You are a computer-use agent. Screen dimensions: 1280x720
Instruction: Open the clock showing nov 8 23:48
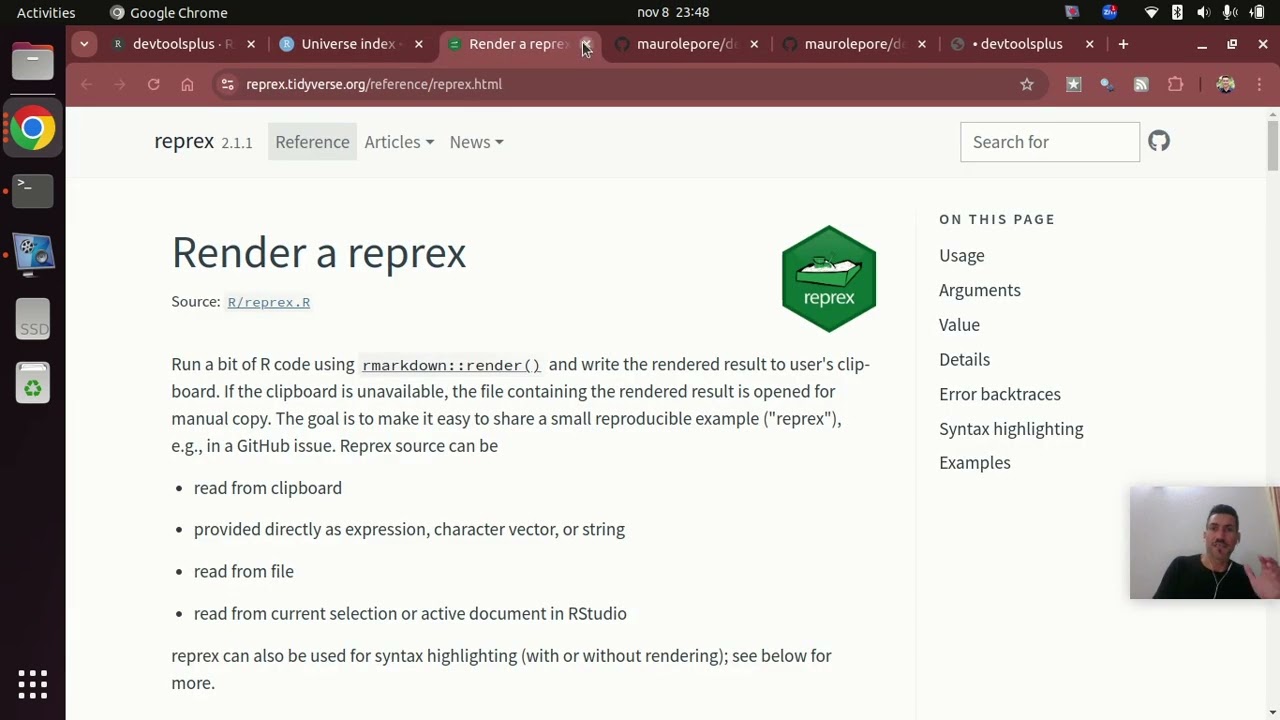click(673, 12)
